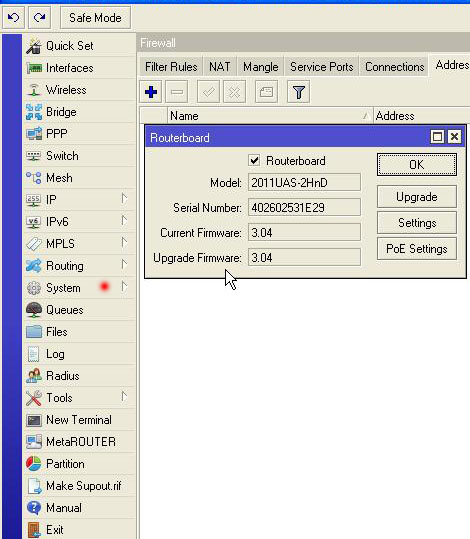The image size is (470, 539).
Task: Open the Partition menu icon
Action: [34, 464]
